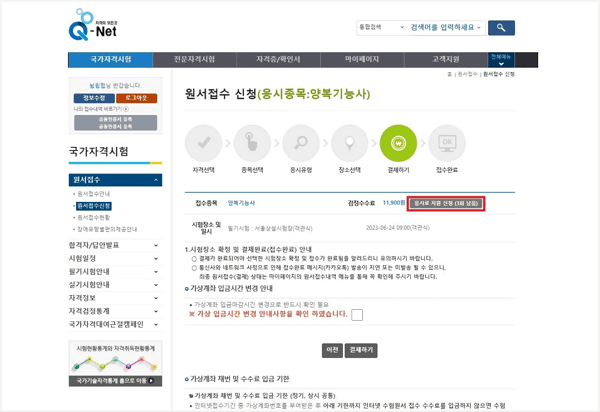This screenshot has width=600, height=412.
Task: Click the orange 로그아웃 button
Action: [x=137, y=98]
